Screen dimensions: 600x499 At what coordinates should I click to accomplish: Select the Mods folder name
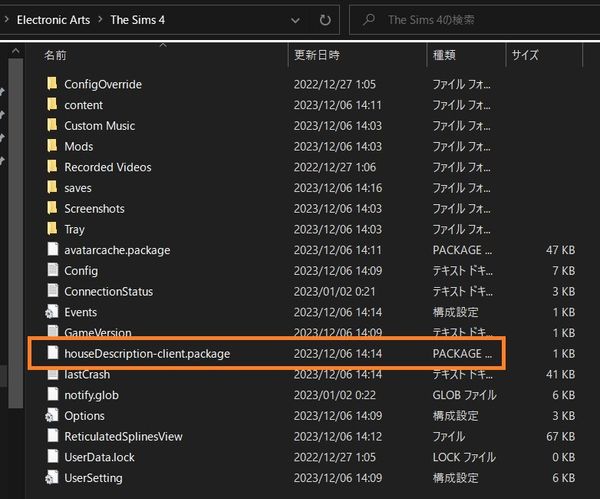pyautogui.click(x=78, y=146)
